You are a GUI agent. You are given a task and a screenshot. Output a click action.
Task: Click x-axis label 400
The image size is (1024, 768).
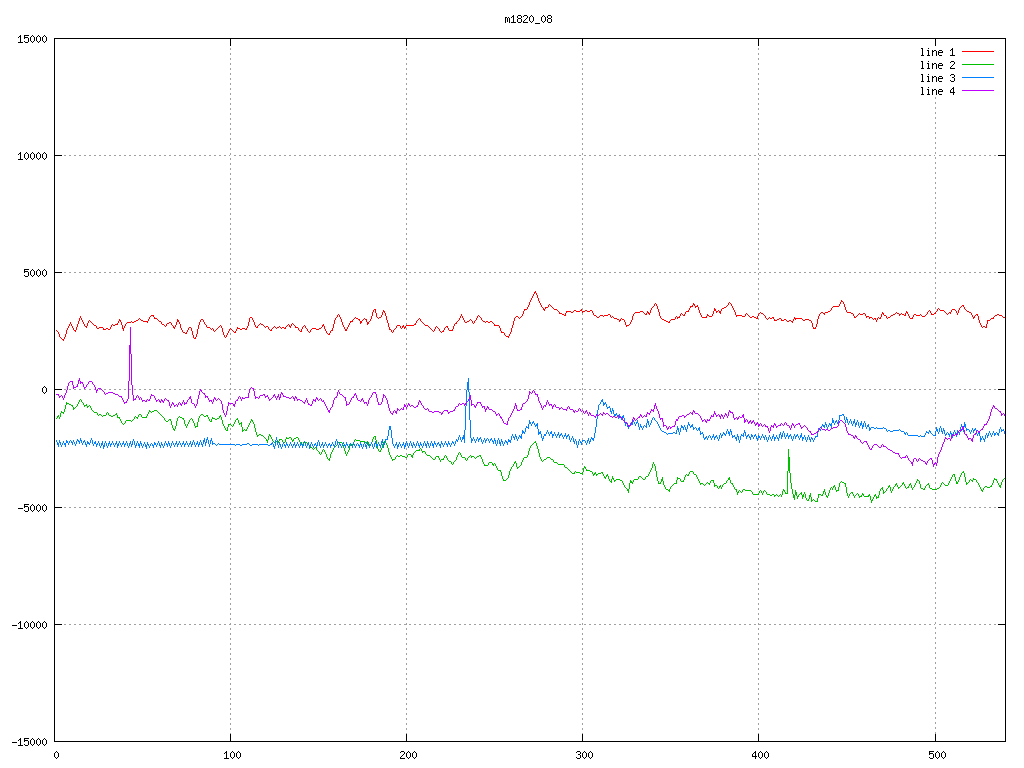pyautogui.click(x=761, y=756)
